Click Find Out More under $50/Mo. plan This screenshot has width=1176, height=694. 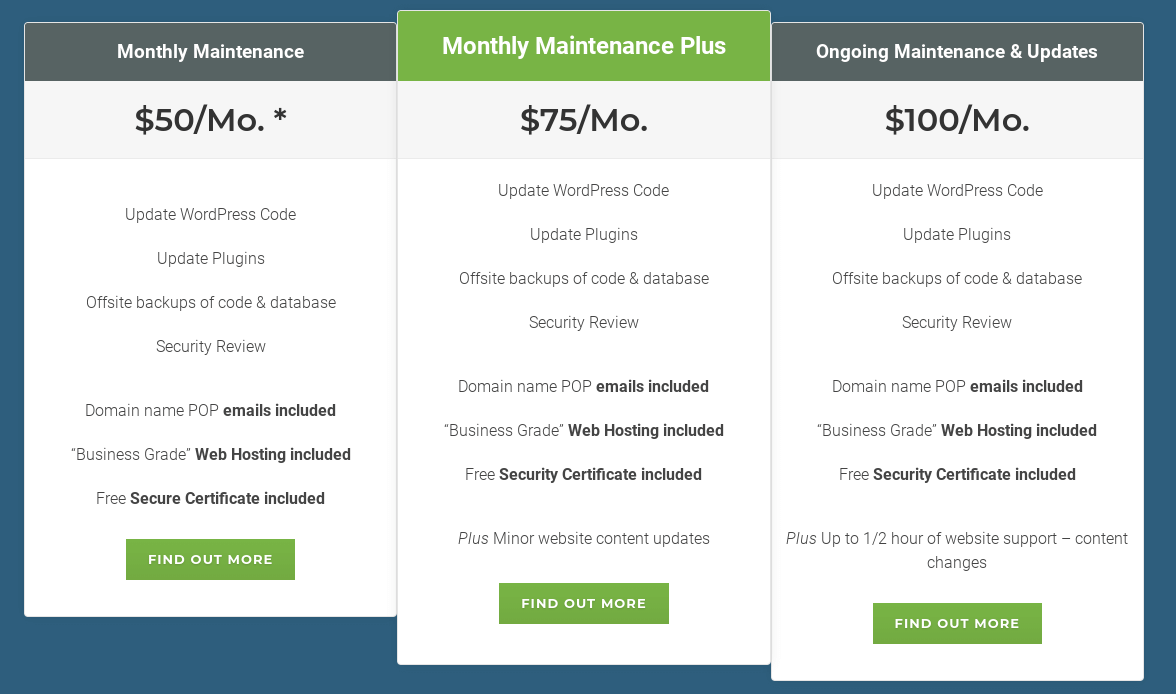[210, 560]
